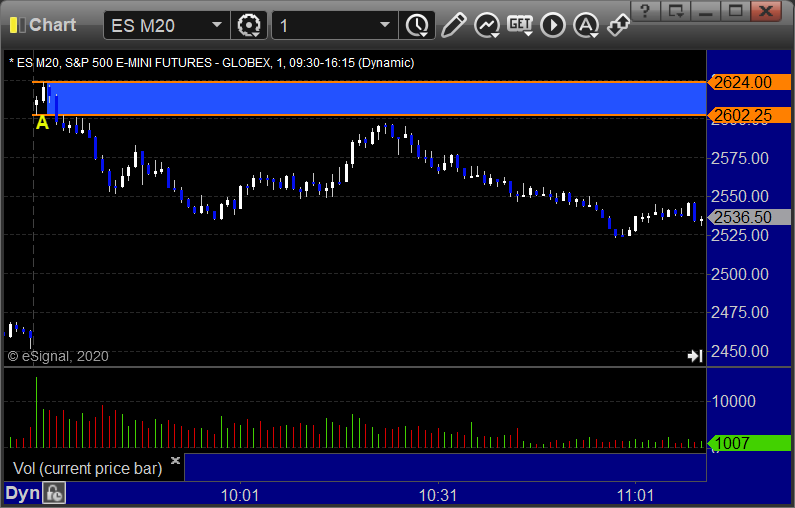Select the 2624.00 orange price marker
Screen dimensions: 795x508
coord(749,82)
